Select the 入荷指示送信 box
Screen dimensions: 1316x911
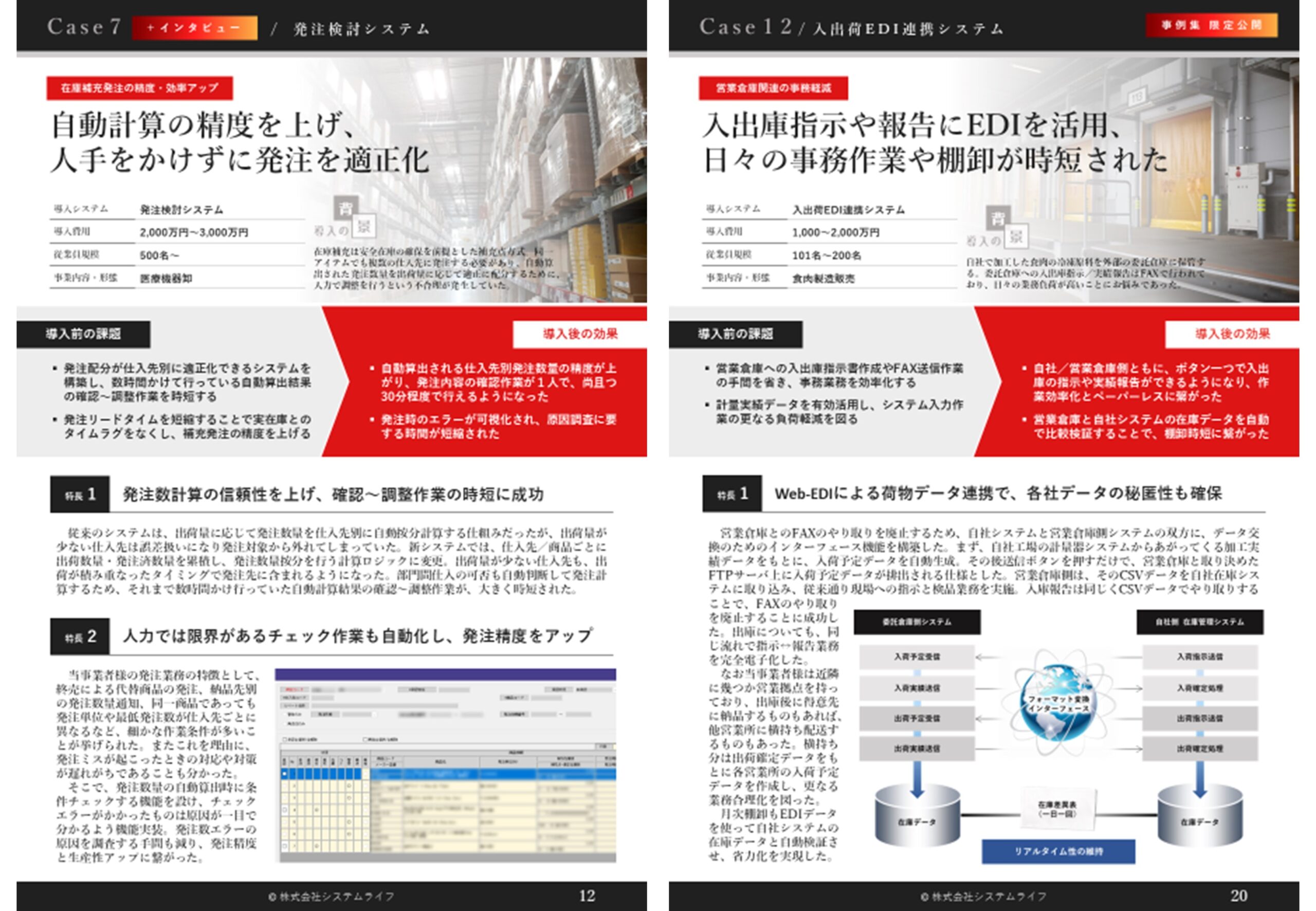(x=1200, y=657)
